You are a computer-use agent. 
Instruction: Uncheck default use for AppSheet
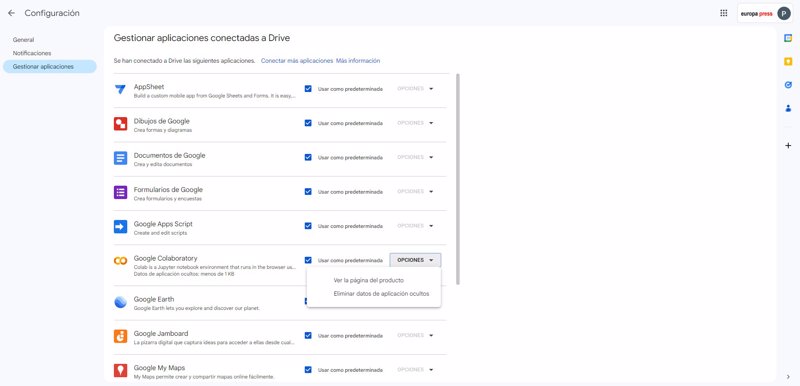tap(308, 89)
